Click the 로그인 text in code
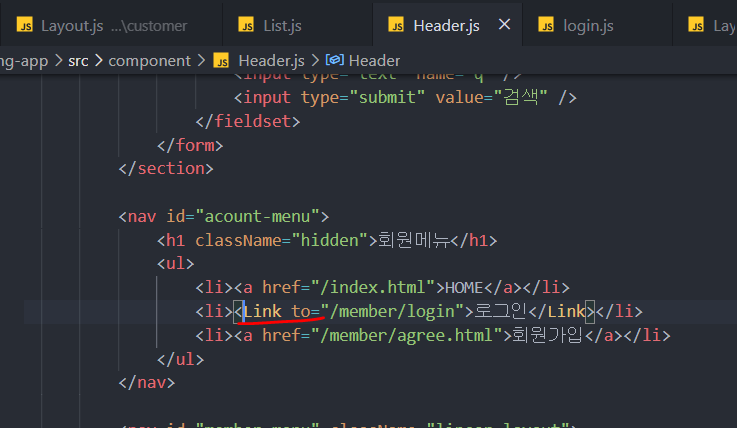 point(500,311)
